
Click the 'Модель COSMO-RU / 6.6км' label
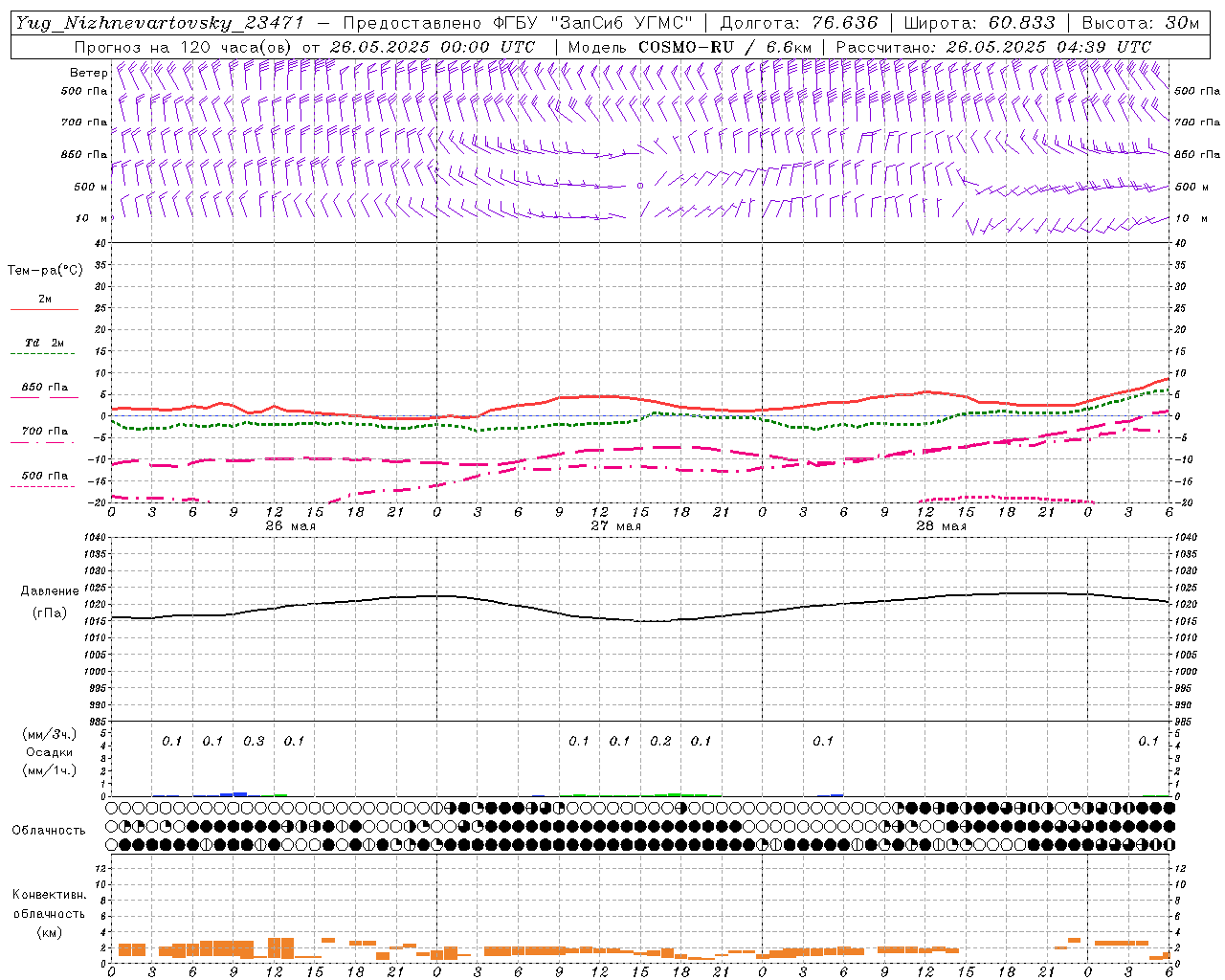pyautogui.click(x=690, y=47)
